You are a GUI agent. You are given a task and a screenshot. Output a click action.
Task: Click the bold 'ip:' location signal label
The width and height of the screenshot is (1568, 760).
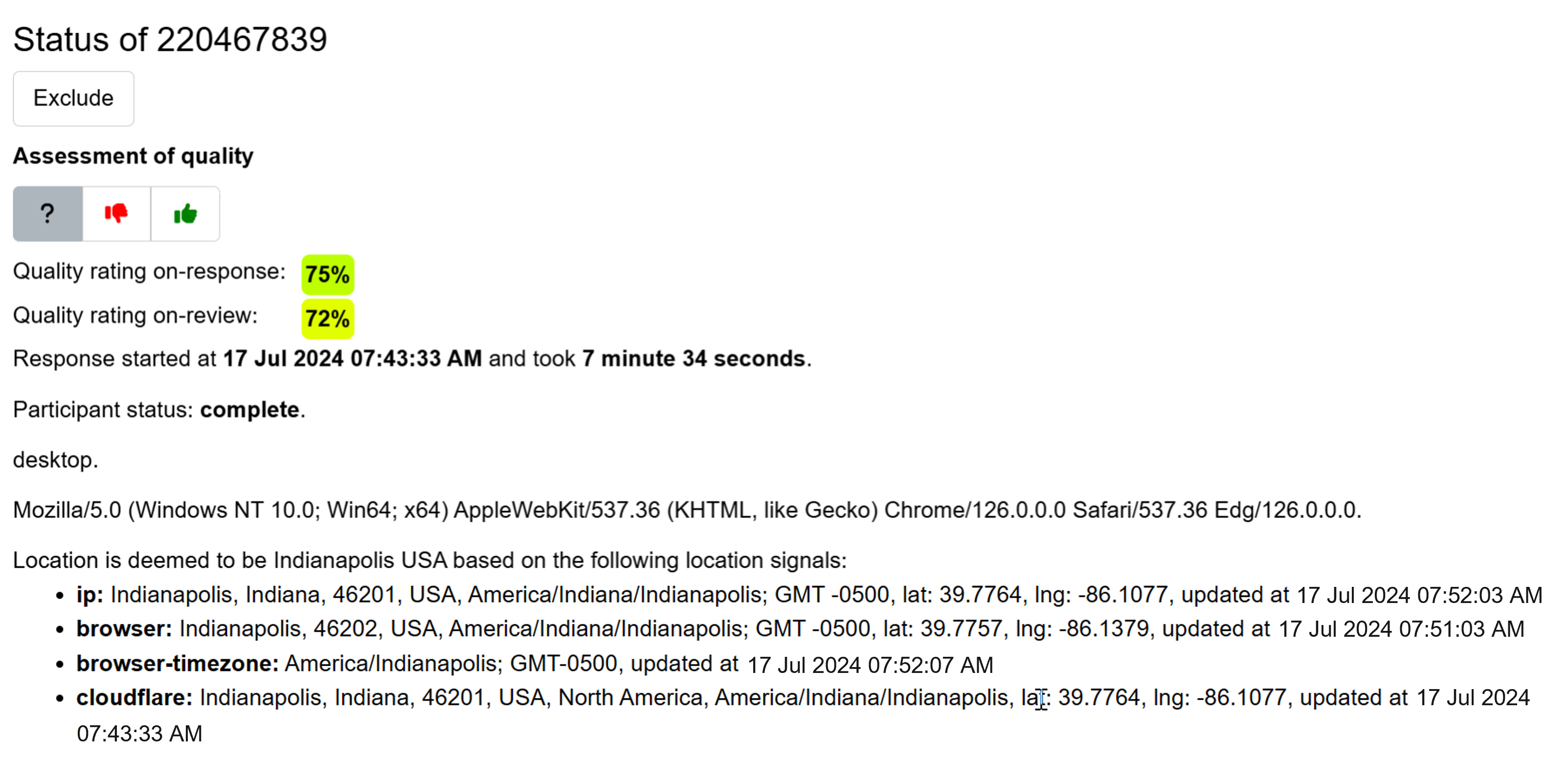click(x=90, y=595)
